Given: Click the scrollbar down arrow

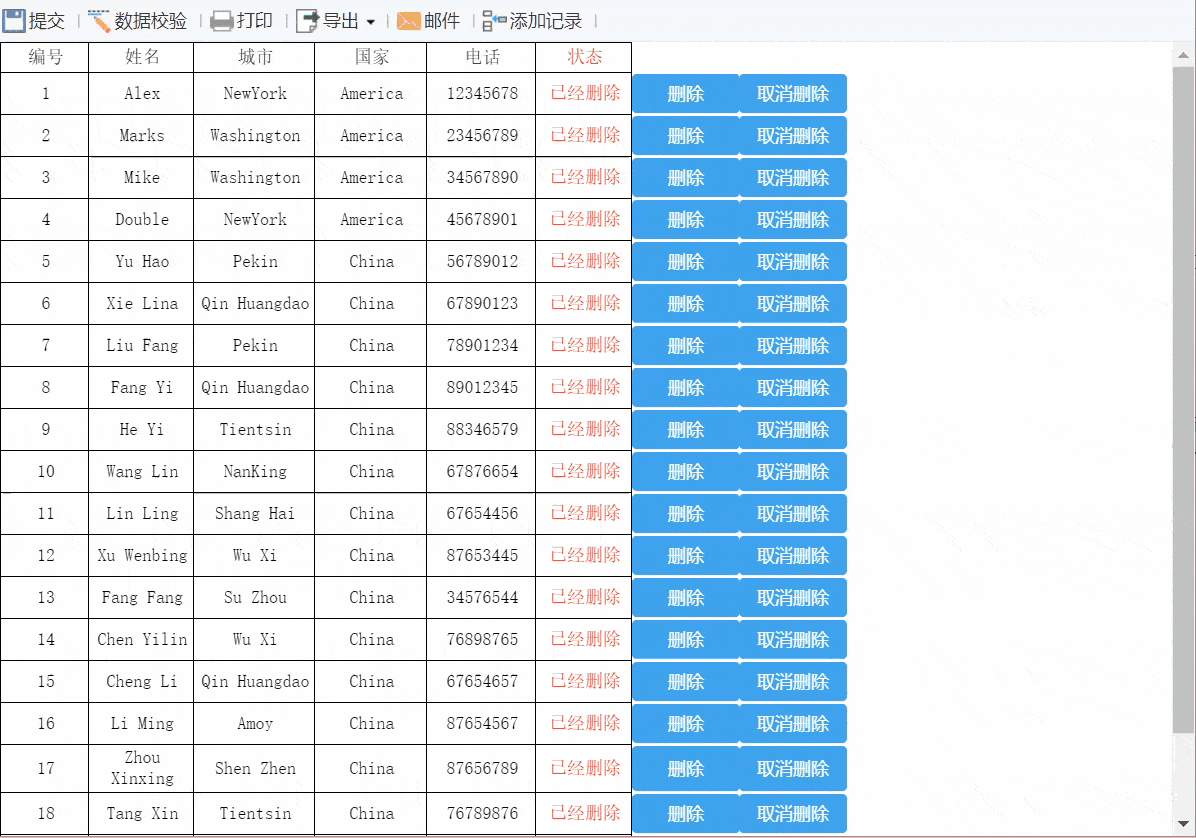Looking at the screenshot, I should (1183, 824).
